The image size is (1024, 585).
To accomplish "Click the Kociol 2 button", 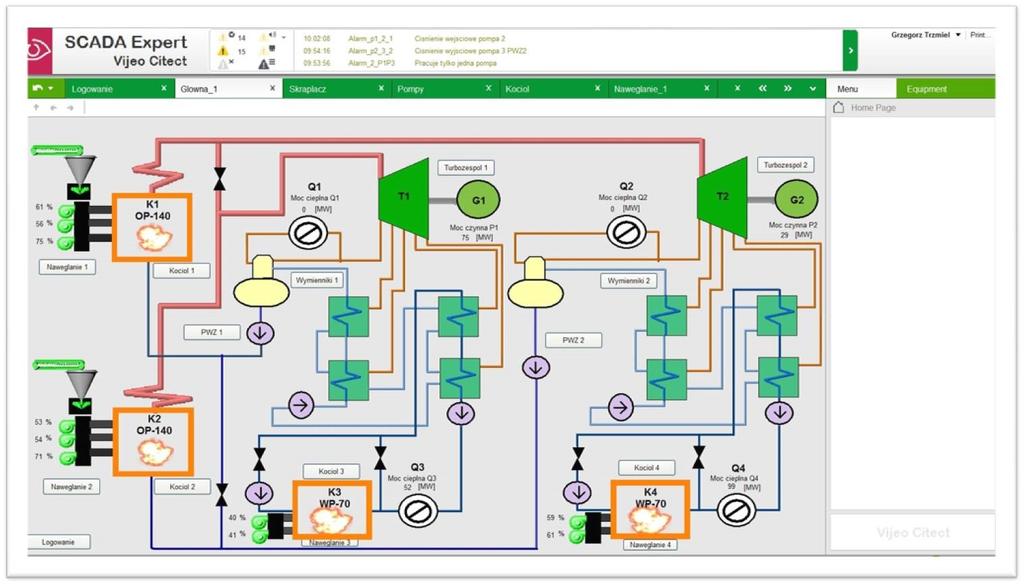I will (x=182, y=486).
